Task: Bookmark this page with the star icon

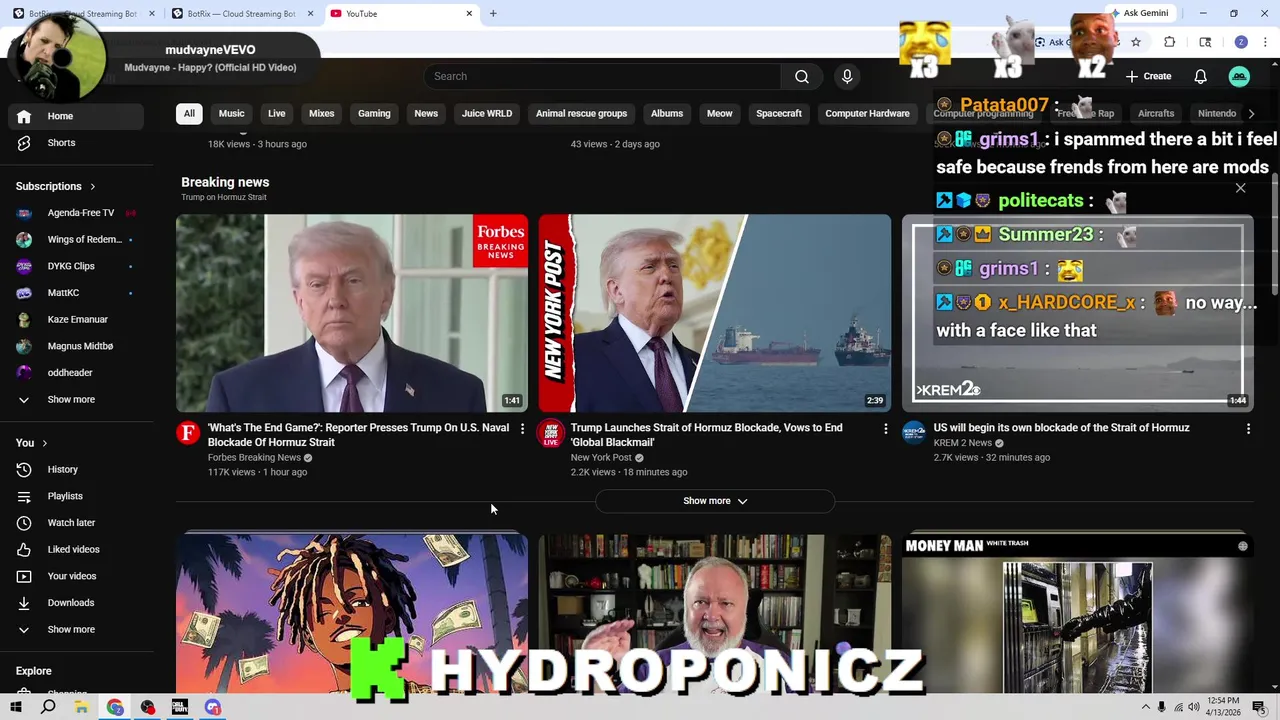Action: click(x=1136, y=42)
